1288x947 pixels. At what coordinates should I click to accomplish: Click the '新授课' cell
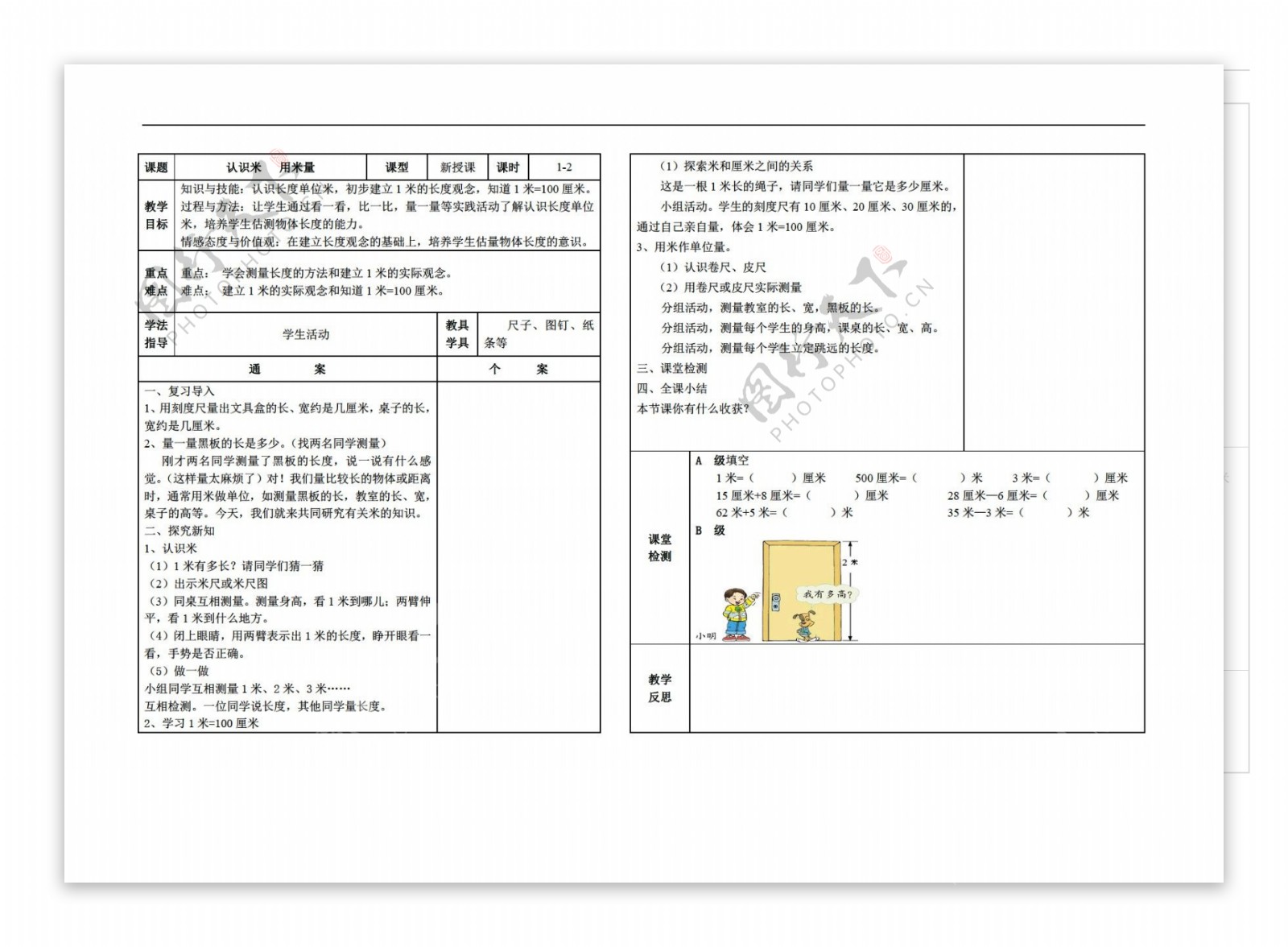(458, 167)
